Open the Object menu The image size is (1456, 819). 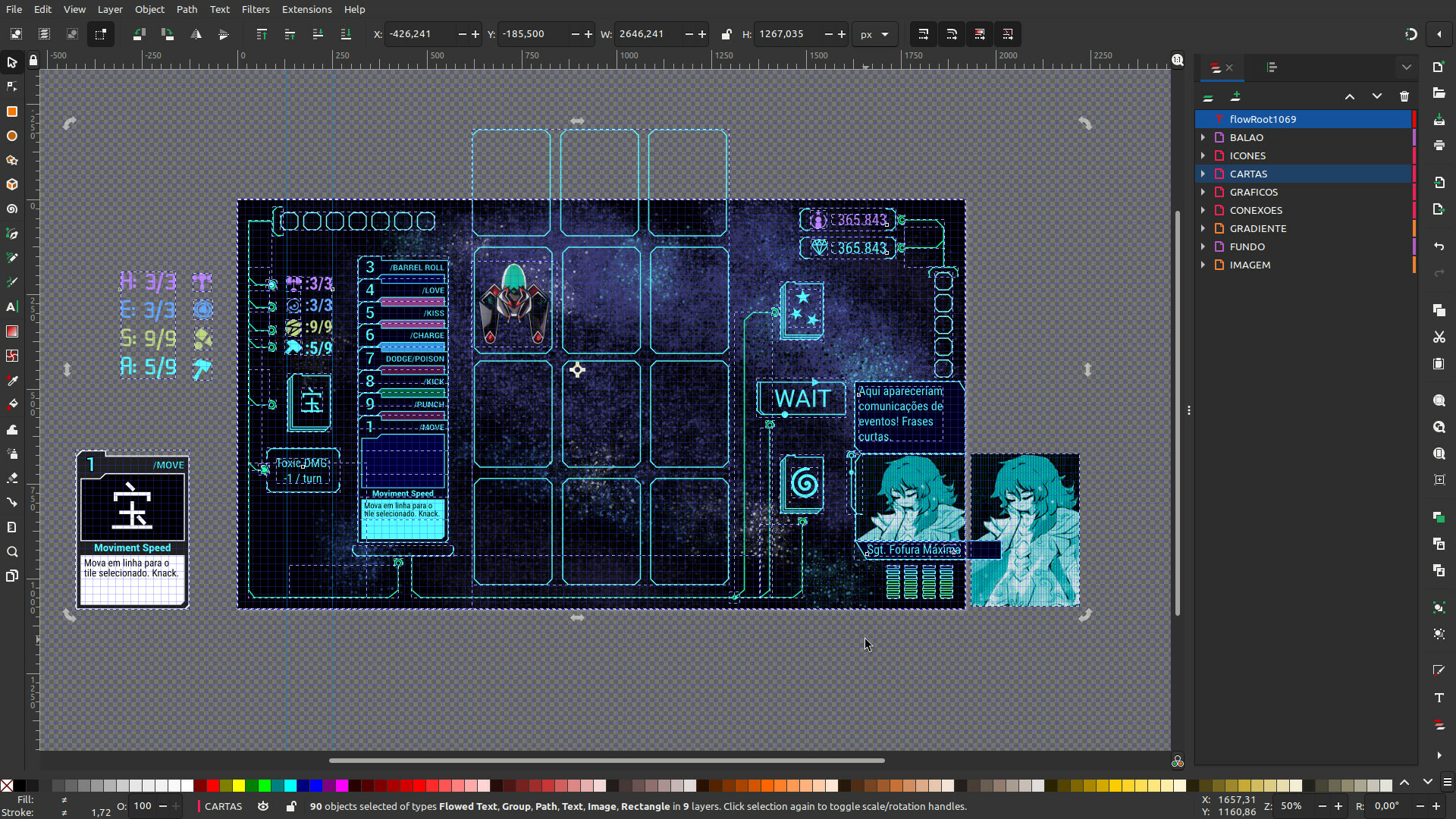click(x=149, y=9)
